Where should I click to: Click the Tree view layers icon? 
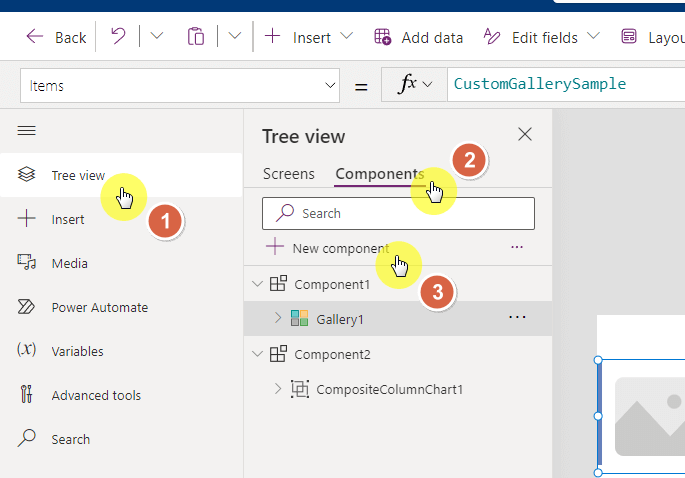tap(26, 174)
